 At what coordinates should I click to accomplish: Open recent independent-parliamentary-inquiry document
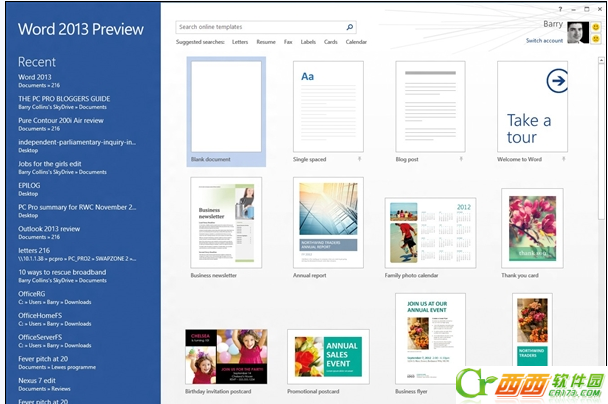pyautogui.click(x=77, y=146)
